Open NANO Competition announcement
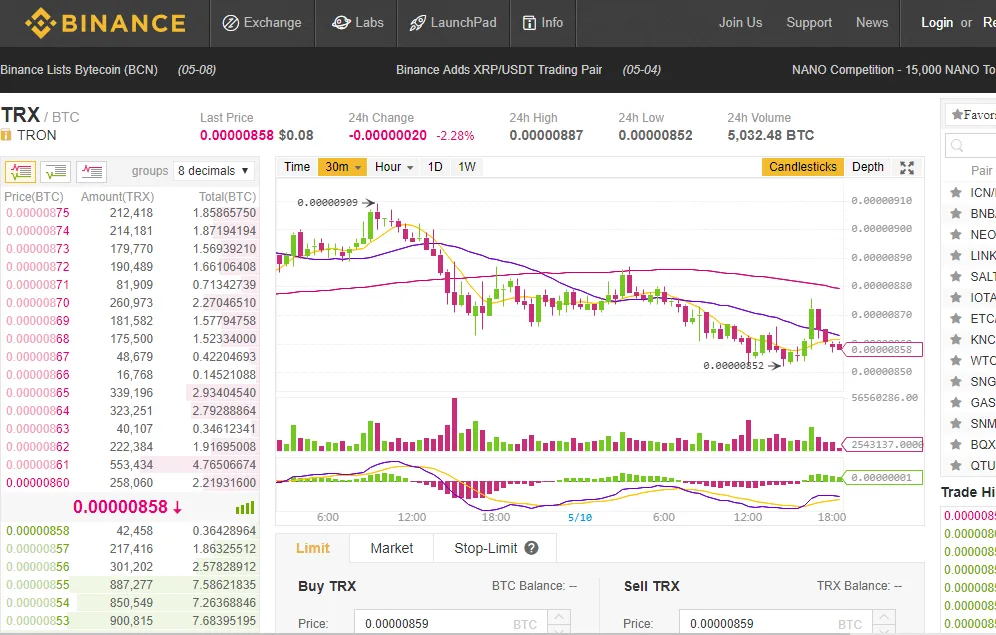 click(x=893, y=70)
